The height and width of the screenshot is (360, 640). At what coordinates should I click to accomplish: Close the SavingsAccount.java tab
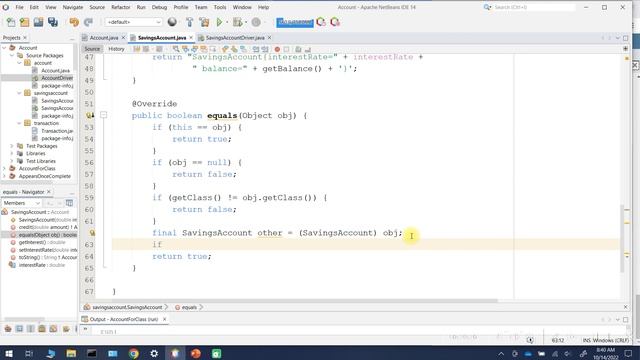coord(191,38)
